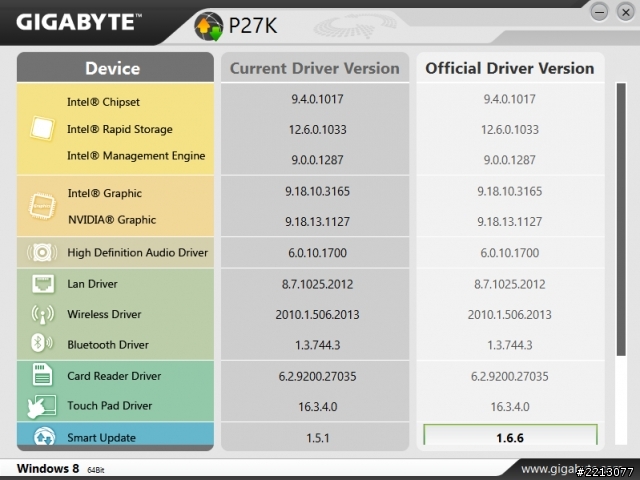The image size is (640, 480).
Task: Select the Intel® Chipset row label
Action: [x=103, y=102]
